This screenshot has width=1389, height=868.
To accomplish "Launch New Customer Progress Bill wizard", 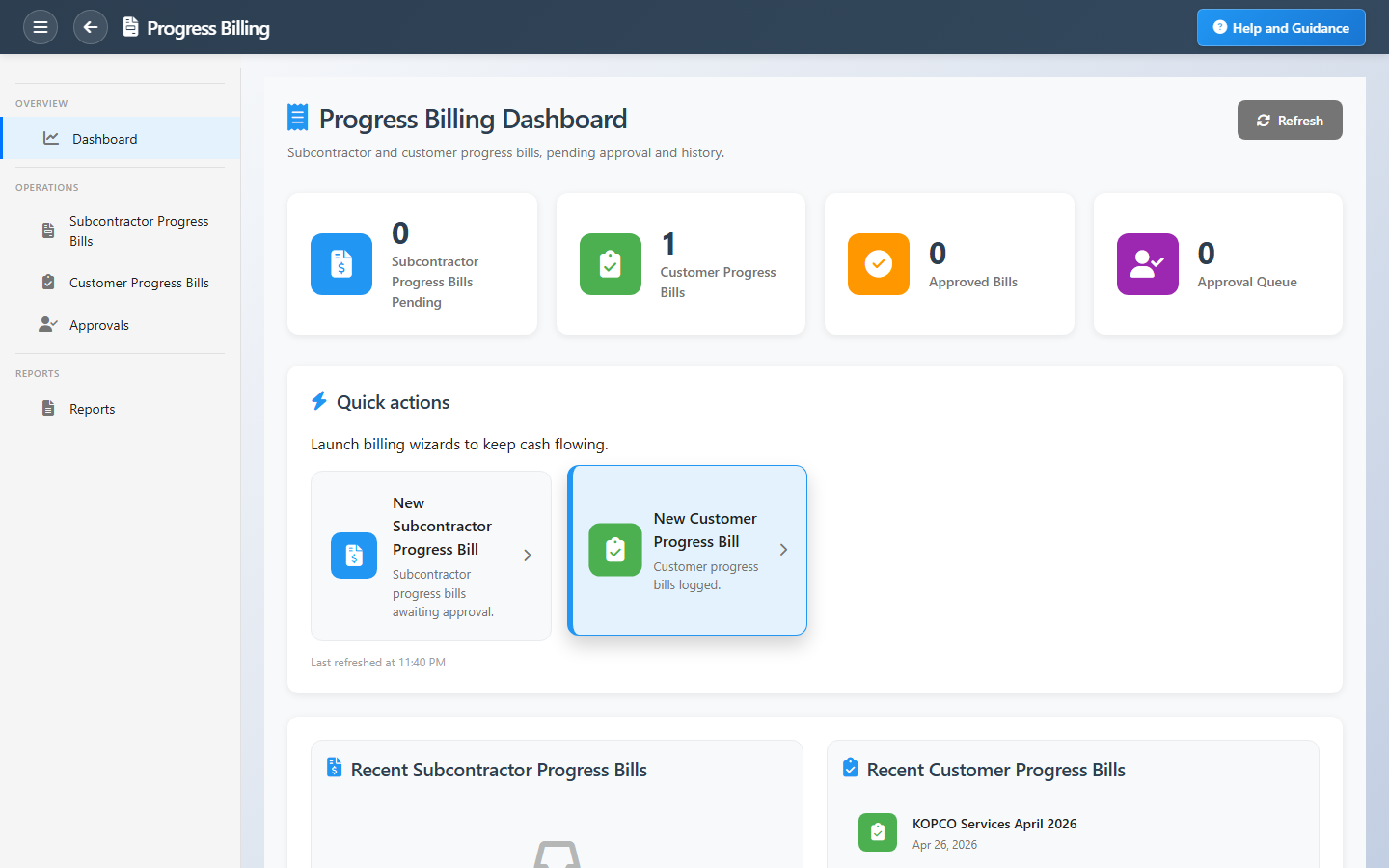I will [688, 550].
